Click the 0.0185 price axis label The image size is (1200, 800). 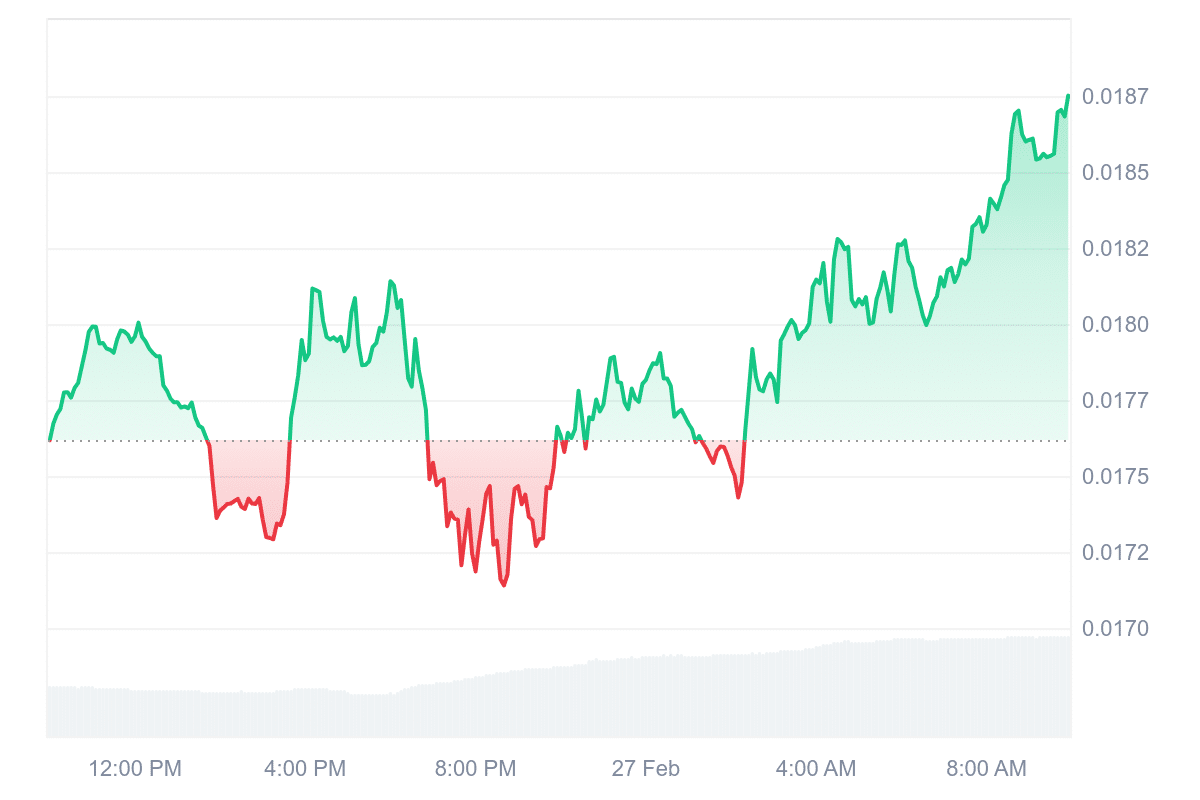[1115, 173]
